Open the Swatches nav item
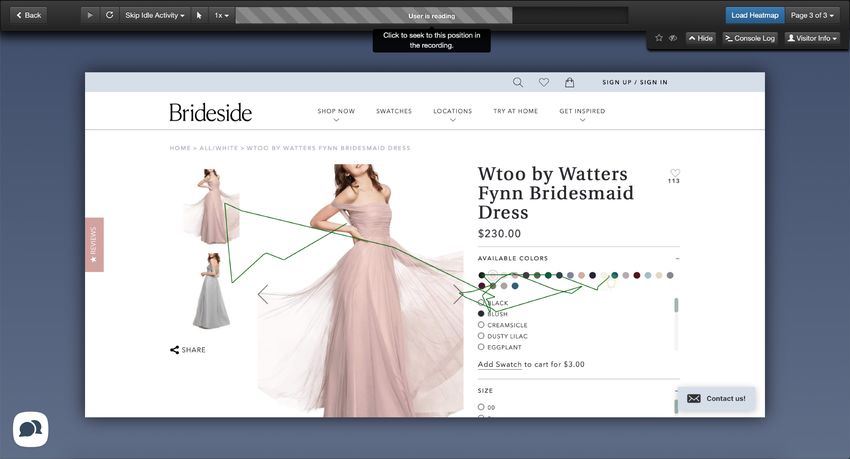850x459 pixels. tap(394, 111)
